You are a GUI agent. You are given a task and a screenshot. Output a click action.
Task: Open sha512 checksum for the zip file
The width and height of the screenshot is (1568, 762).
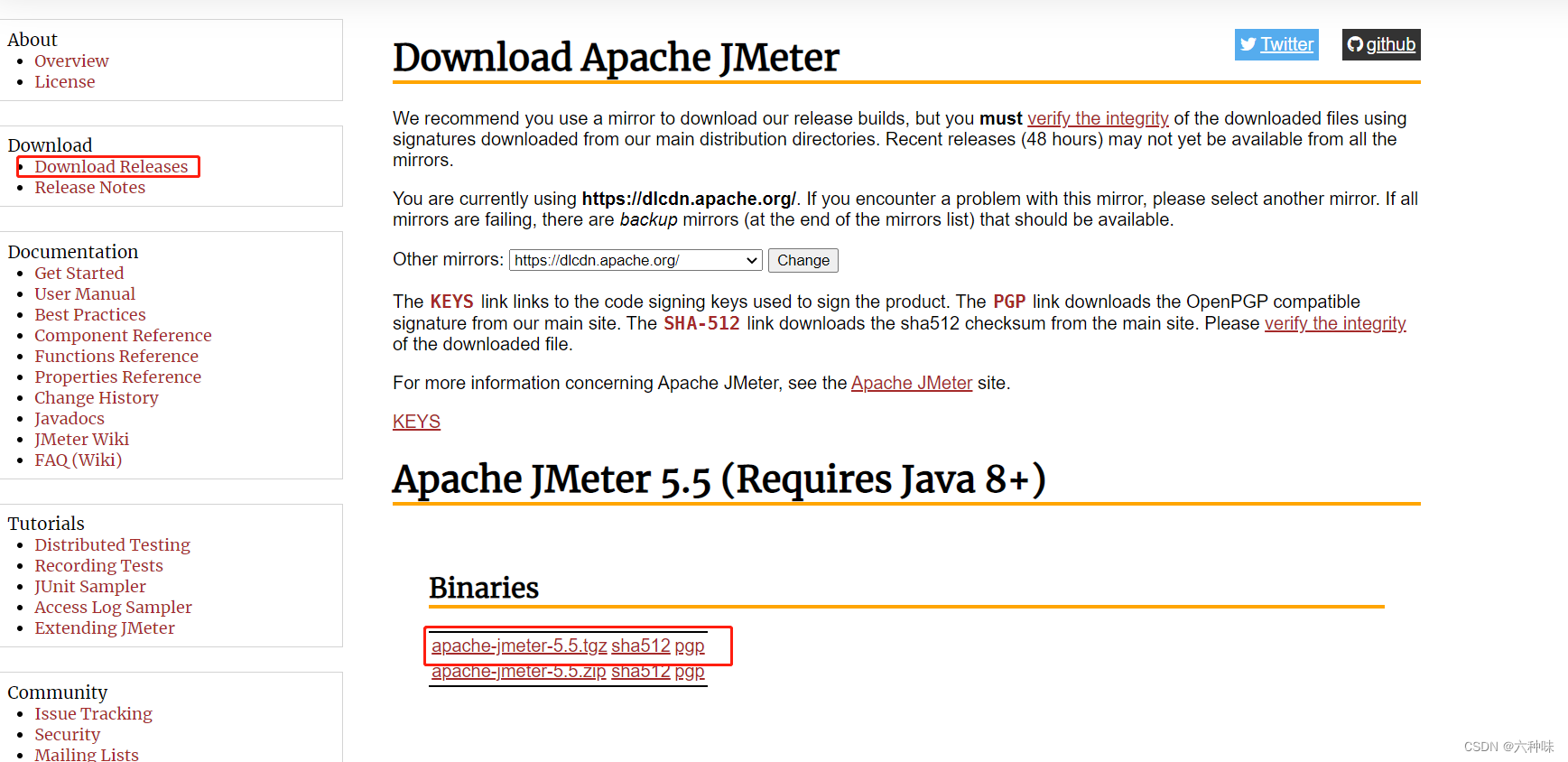point(641,672)
